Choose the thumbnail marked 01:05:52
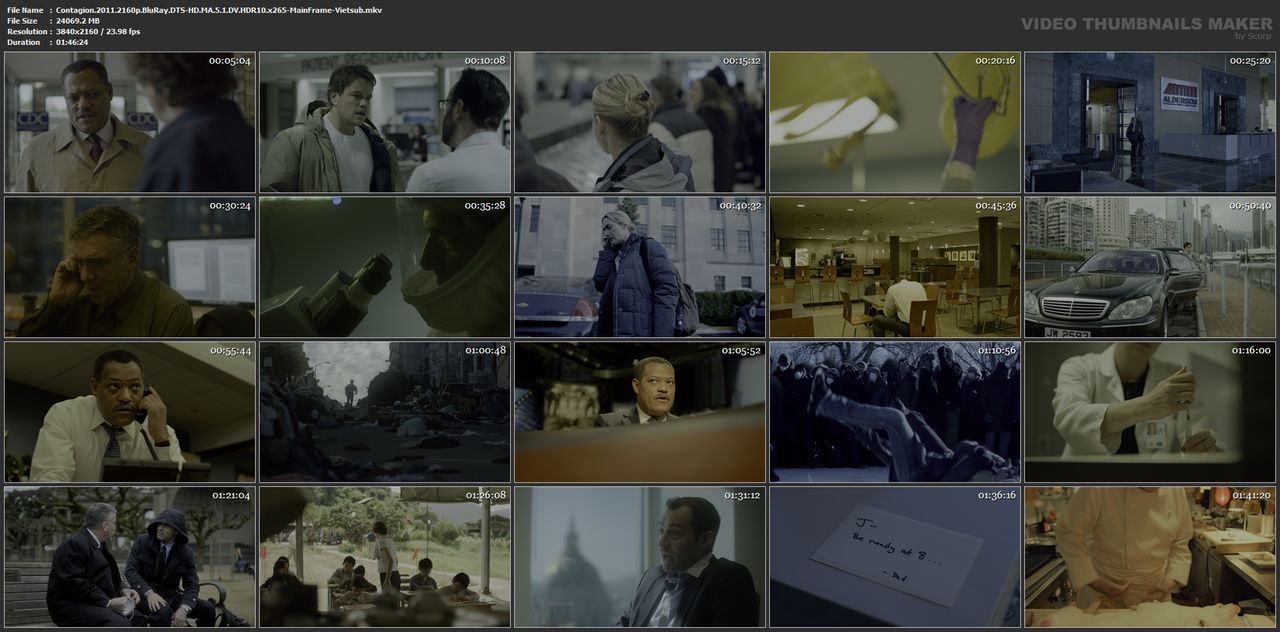Screen dimensions: 1280x632 click(x=640, y=412)
